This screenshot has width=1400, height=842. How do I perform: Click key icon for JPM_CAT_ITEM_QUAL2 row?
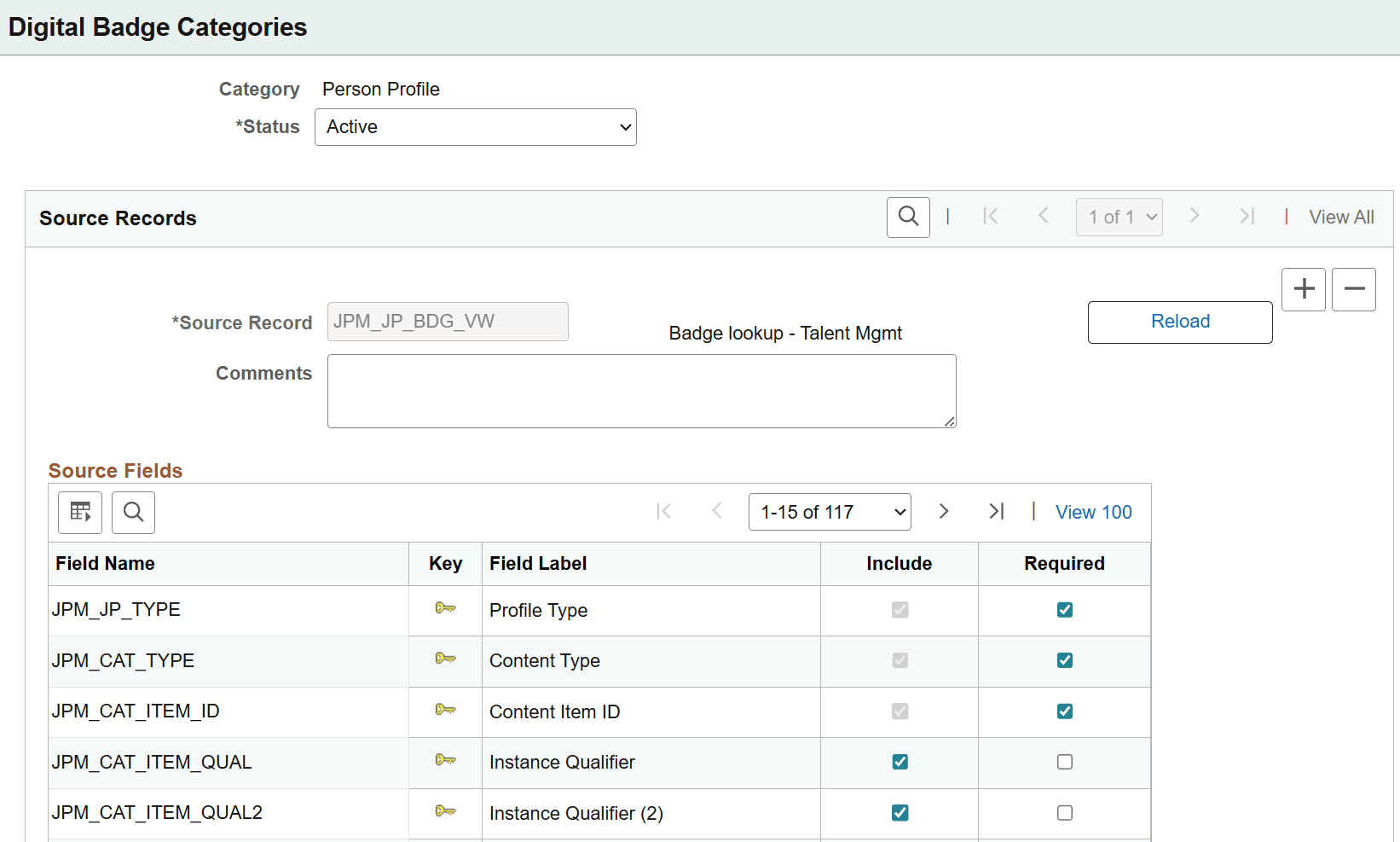445,811
